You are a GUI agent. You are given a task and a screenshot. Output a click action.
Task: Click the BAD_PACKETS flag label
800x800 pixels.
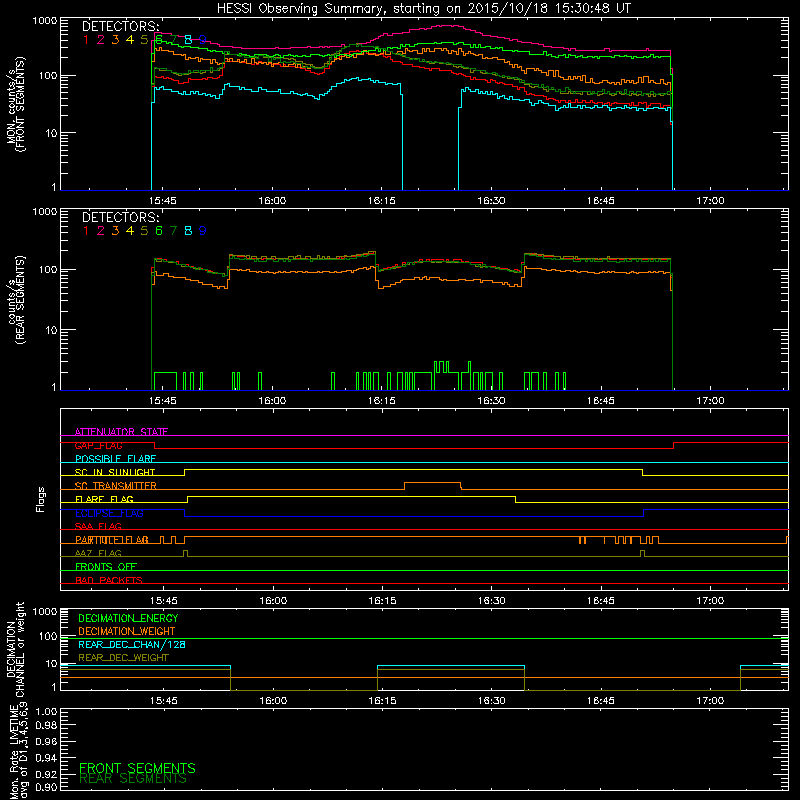(109, 580)
